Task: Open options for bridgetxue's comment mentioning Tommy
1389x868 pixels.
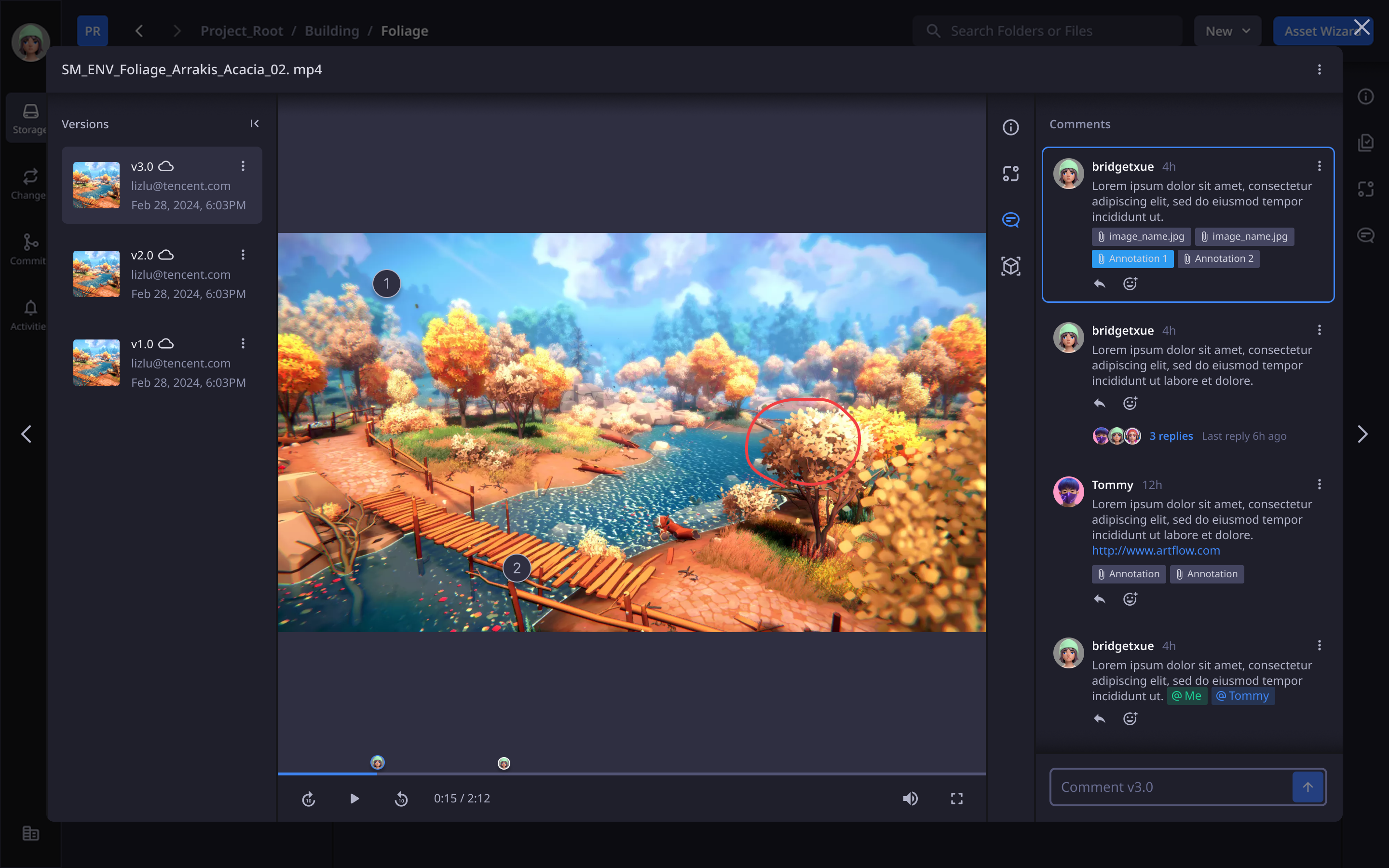Action: click(1320, 645)
